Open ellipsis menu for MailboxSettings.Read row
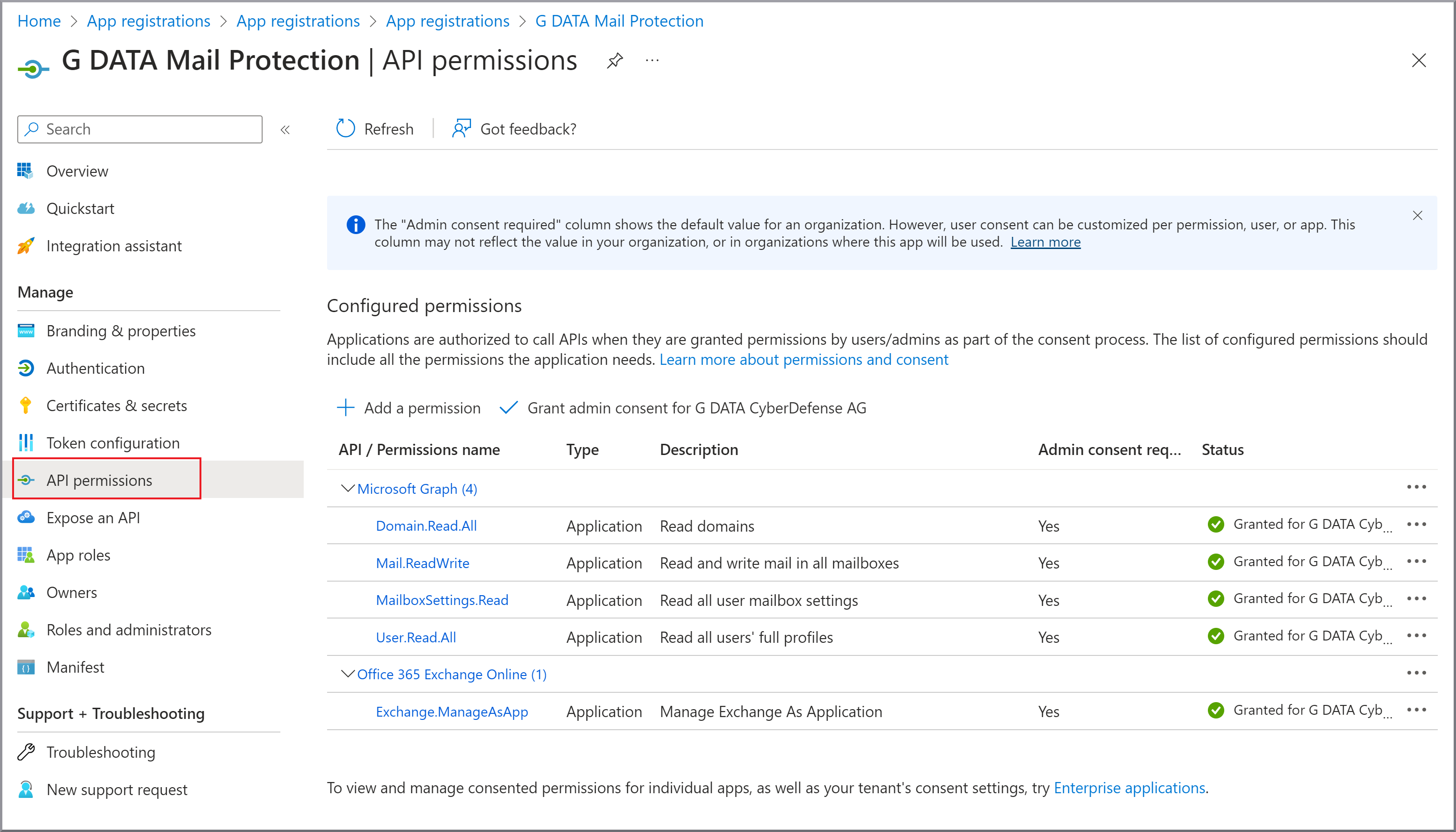1456x832 pixels. [x=1416, y=598]
